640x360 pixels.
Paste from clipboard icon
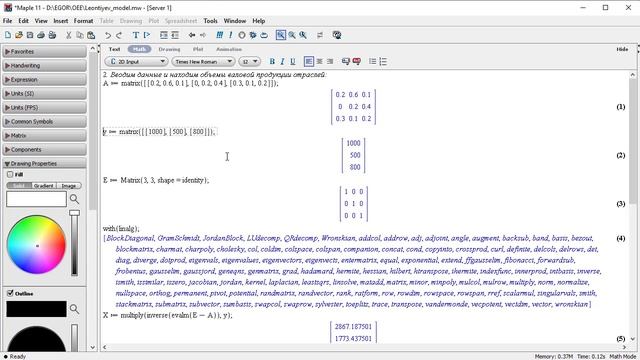point(91,35)
